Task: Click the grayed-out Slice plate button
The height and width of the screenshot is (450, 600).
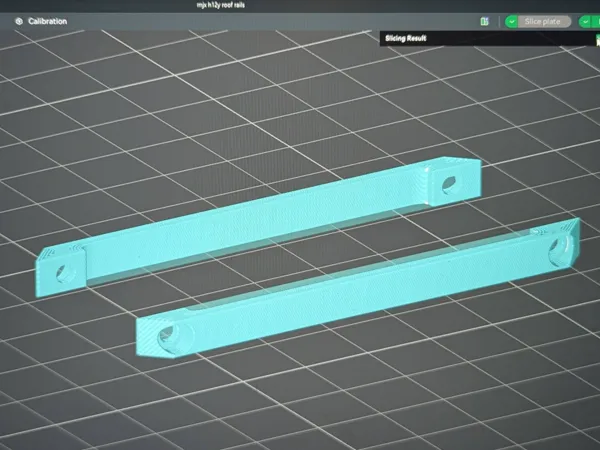Action: click(x=544, y=22)
